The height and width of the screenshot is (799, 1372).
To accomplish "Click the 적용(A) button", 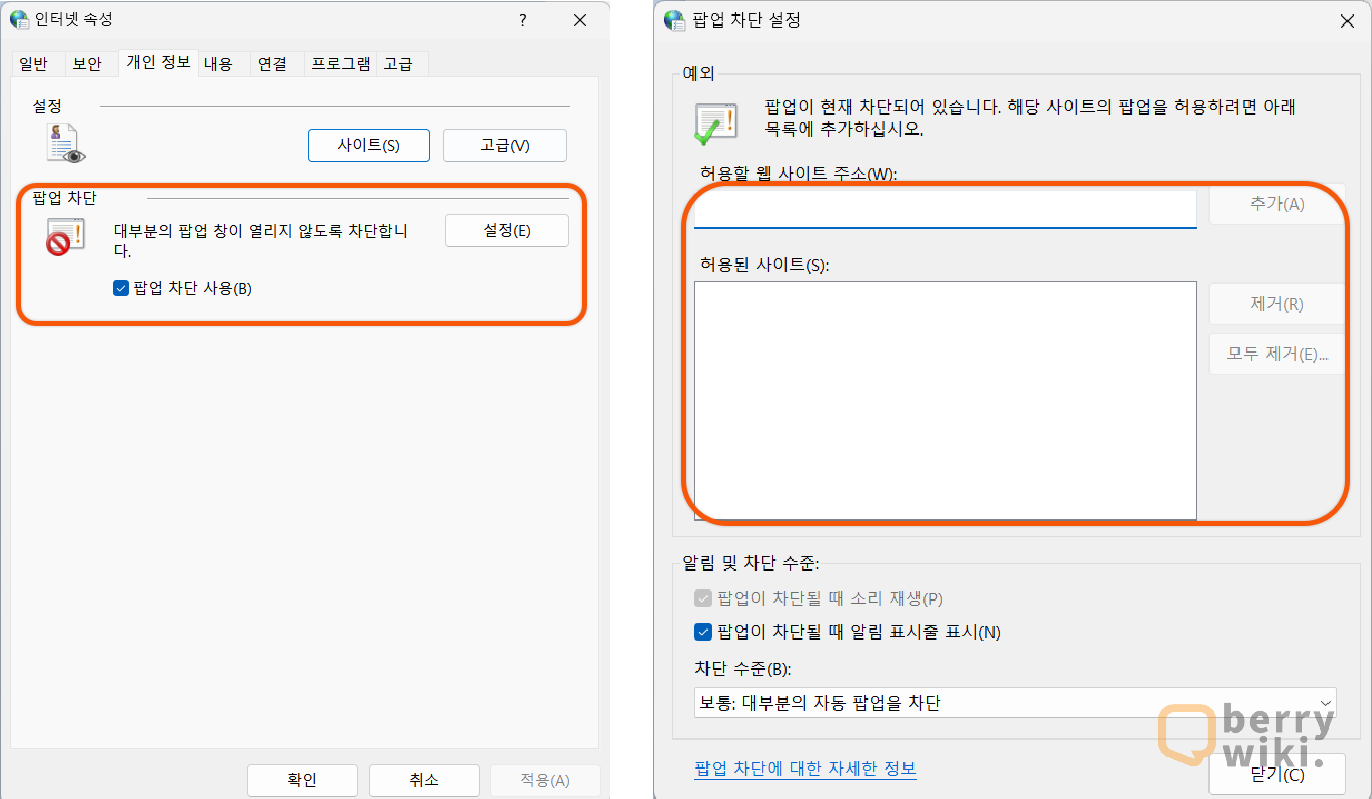I will click(x=545, y=780).
